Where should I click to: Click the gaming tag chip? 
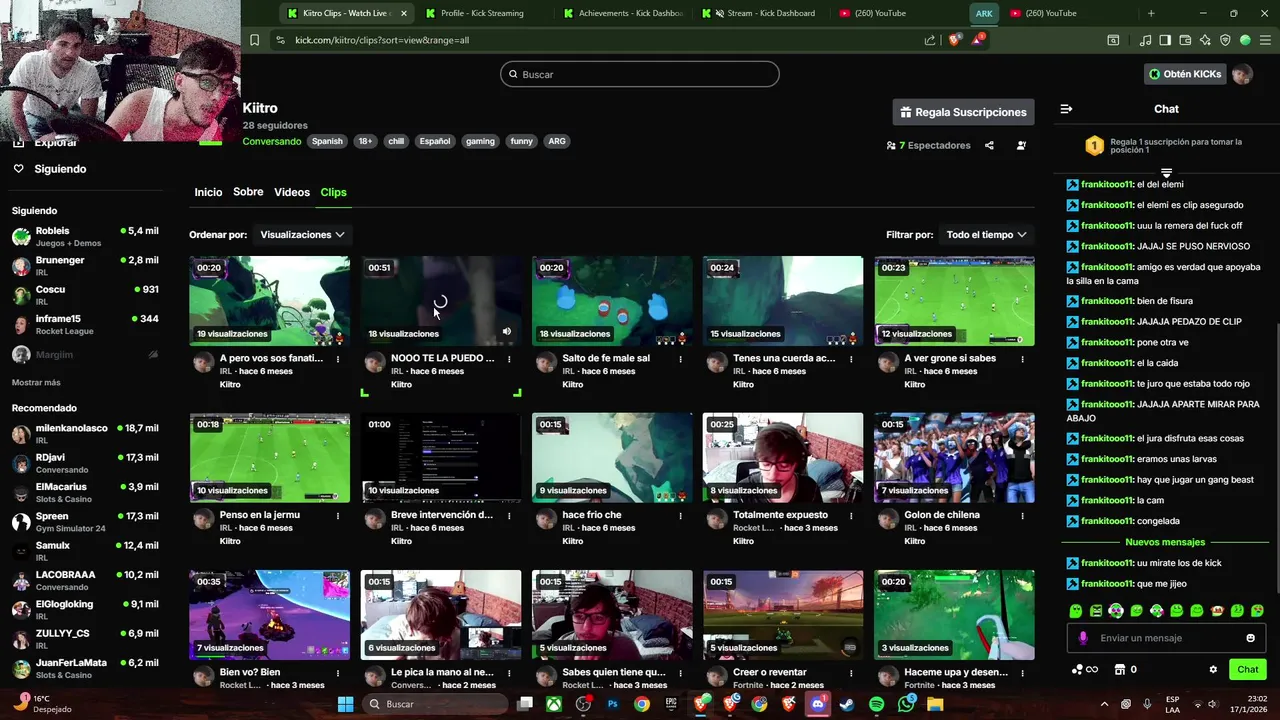[480, 141]
